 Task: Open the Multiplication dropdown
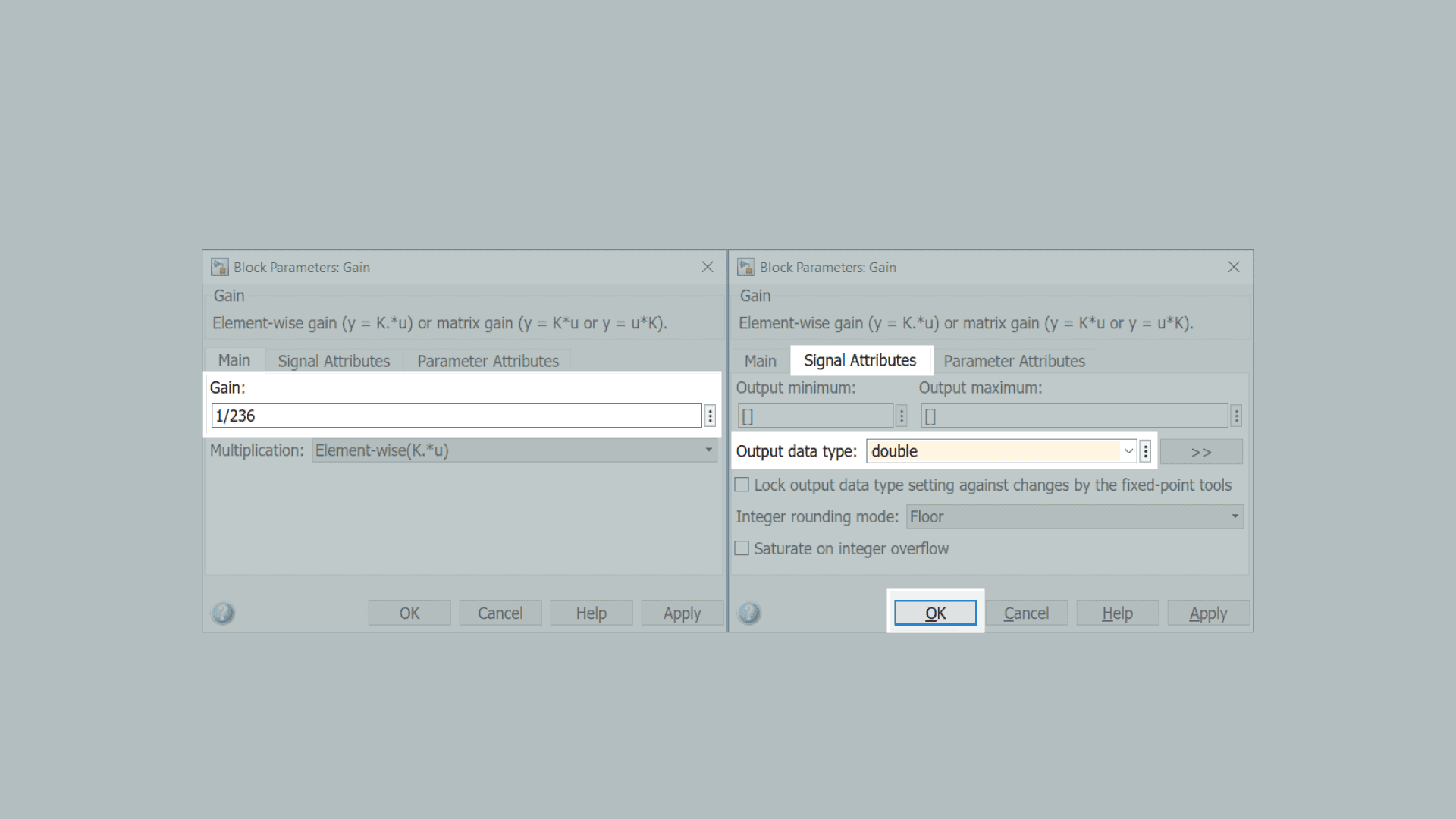tap(514, 450)
